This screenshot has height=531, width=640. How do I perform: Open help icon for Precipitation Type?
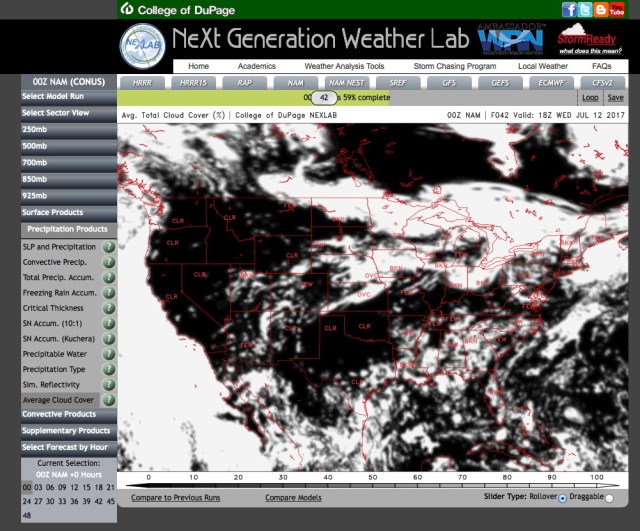(x=109, y=369)
